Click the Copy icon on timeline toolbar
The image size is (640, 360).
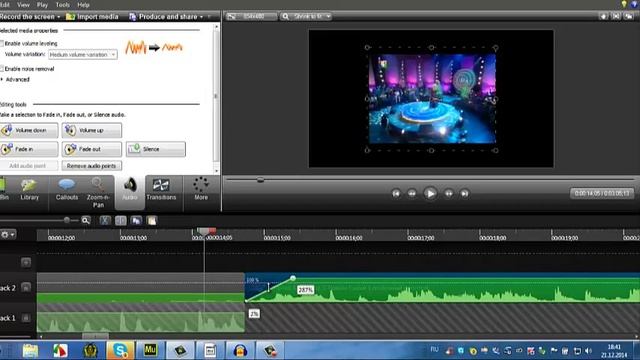[x=136, y=220]
